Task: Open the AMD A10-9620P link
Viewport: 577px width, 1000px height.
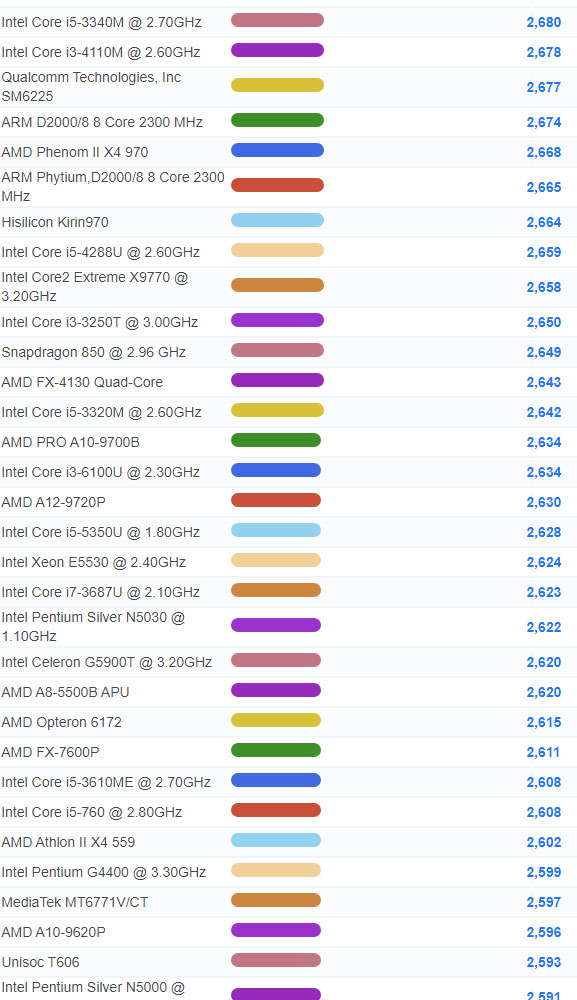Action: pos(54,932)
